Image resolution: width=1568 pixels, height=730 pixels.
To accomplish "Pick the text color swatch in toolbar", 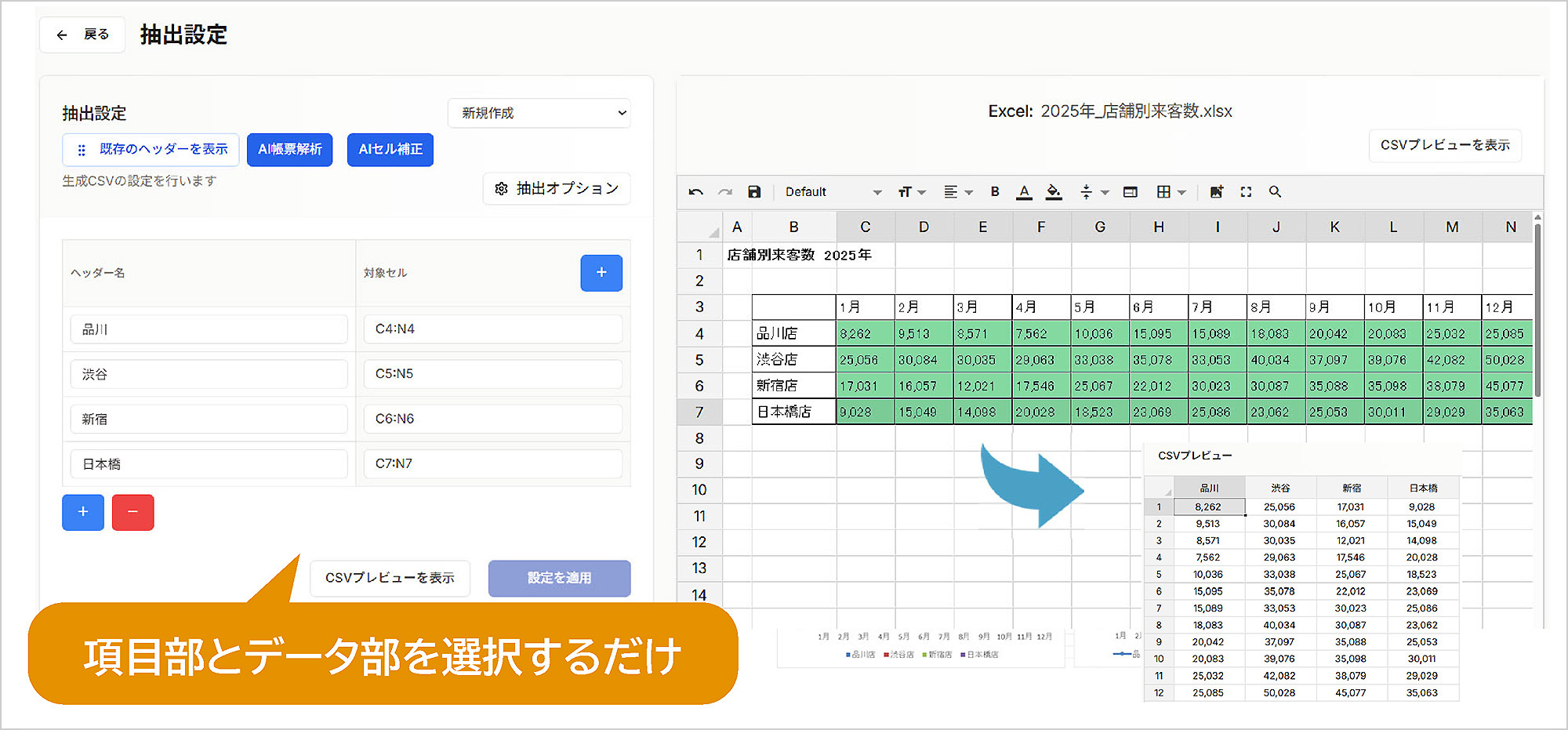I will tap(1024, 191).
